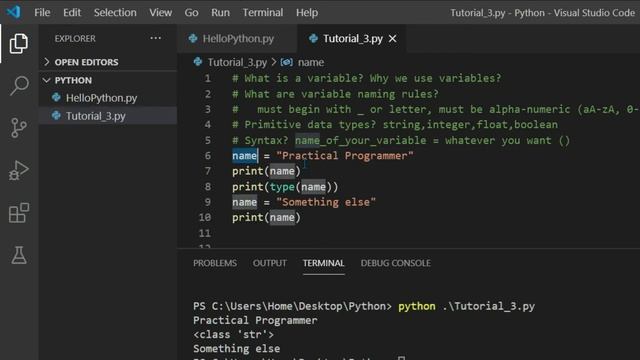Click the comment on line 1
Image resolution: width=640 pixels, height=360 pixels.
coord(367,78)
